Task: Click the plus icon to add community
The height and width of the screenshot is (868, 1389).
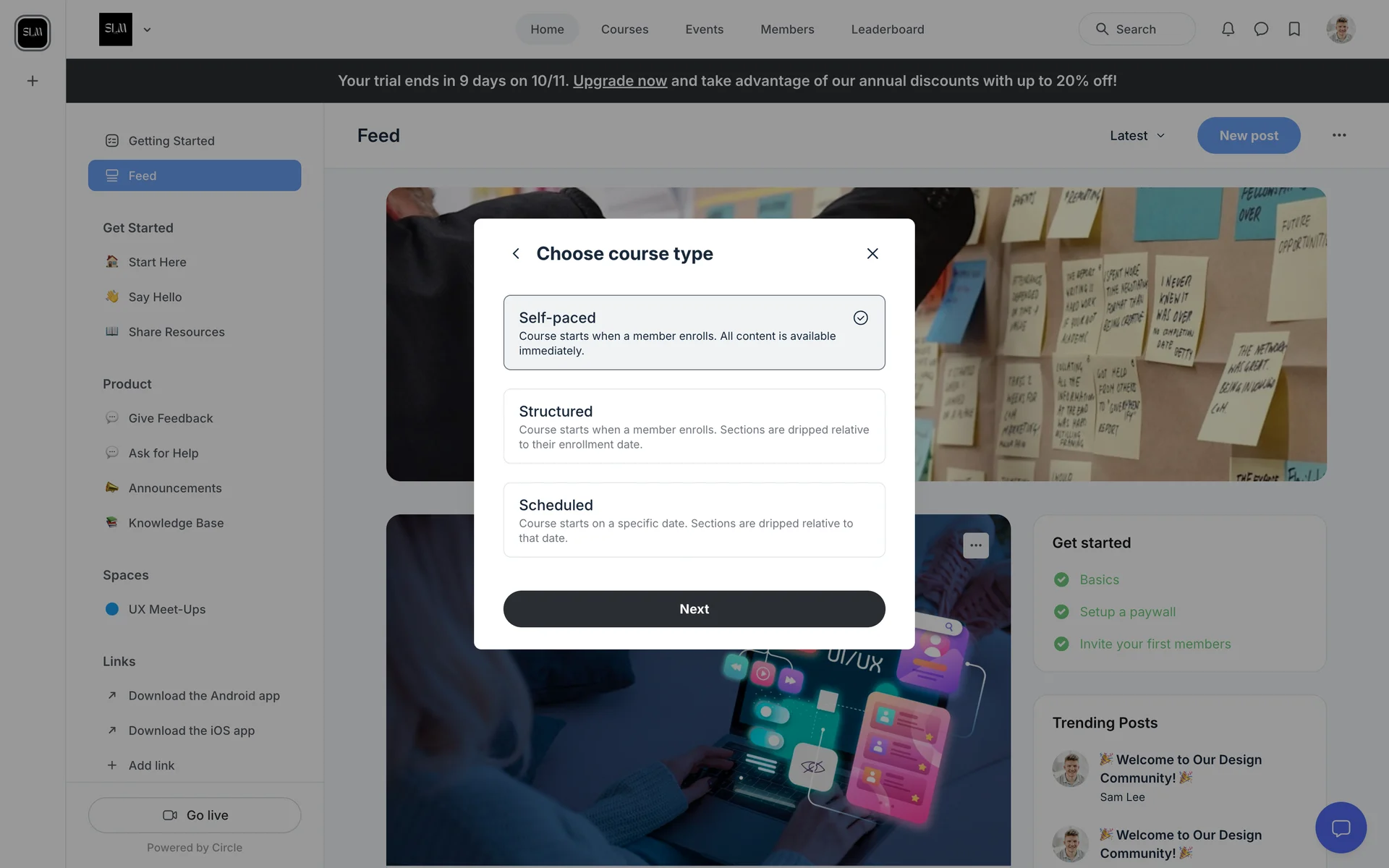Action: tap(33, 81)
